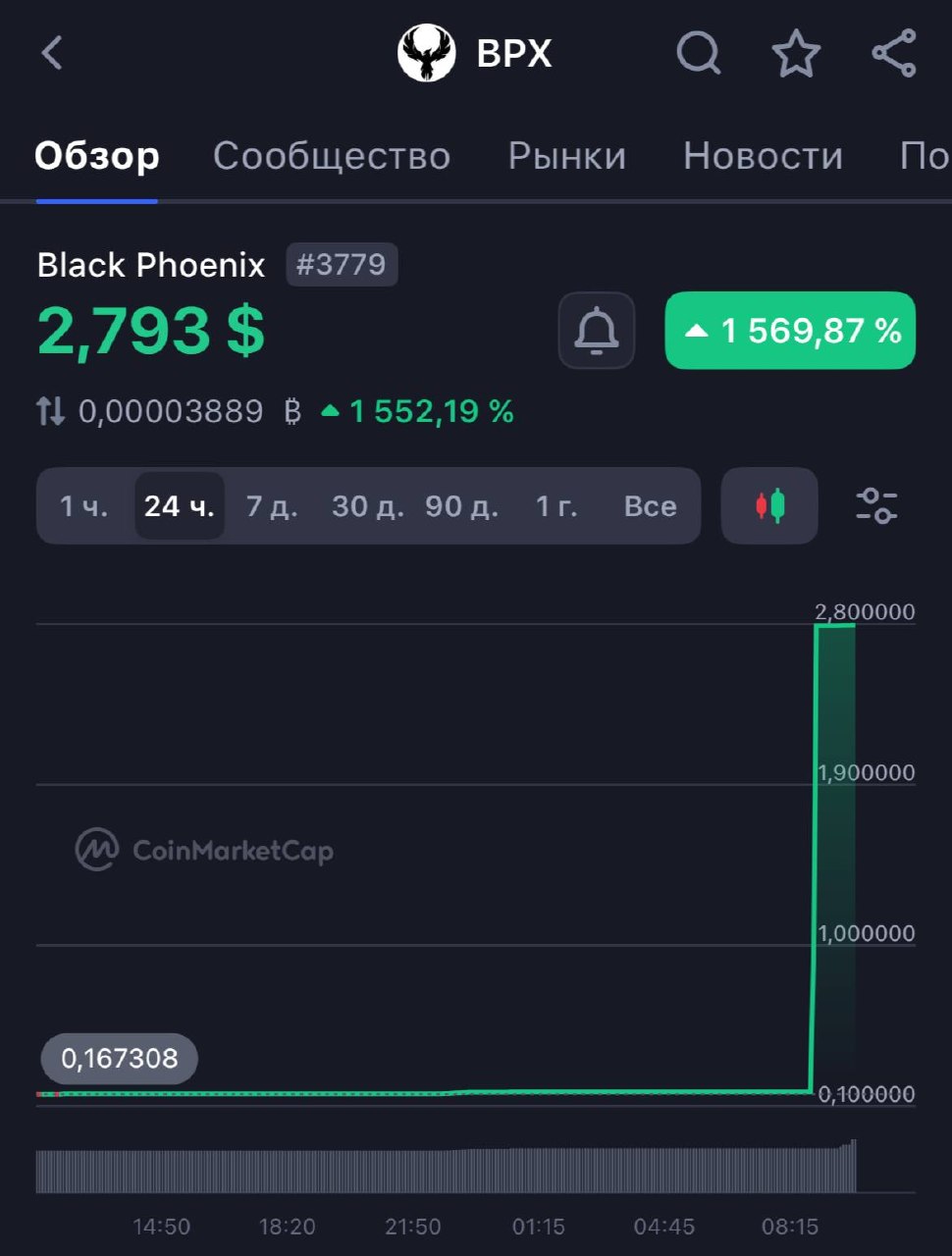952x1256 pixels.
Task: Select the 1 ч. time range
Action: pyautogui.click(x=83, y=506)
